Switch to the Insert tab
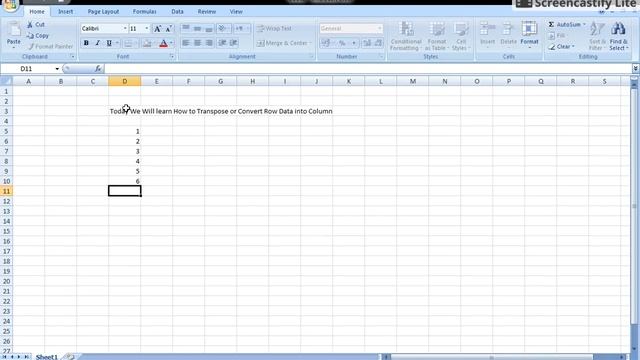The width and height of the screenshot is (640, 360). coord(65,12)
